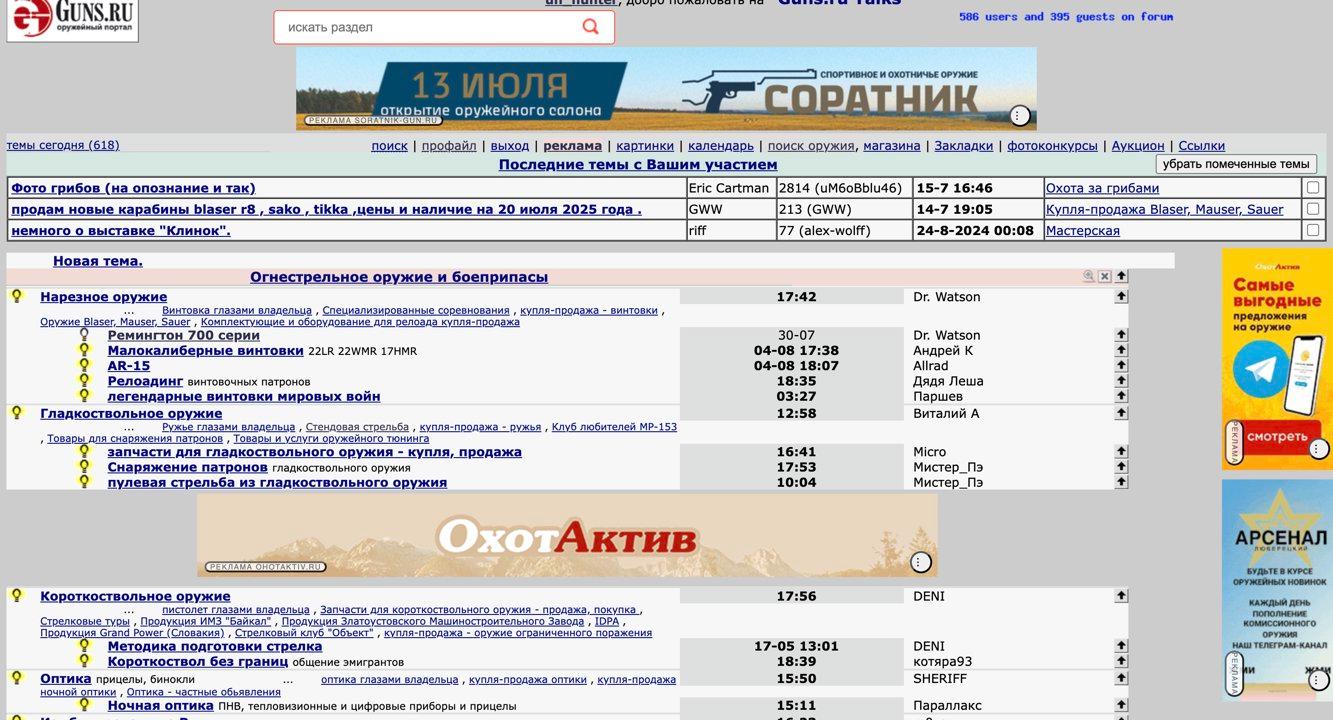Screen dimensions: 1333x720
Task: Click lightbulb icon beside Гладкоствольное оружие
Action: pos(16,412)
